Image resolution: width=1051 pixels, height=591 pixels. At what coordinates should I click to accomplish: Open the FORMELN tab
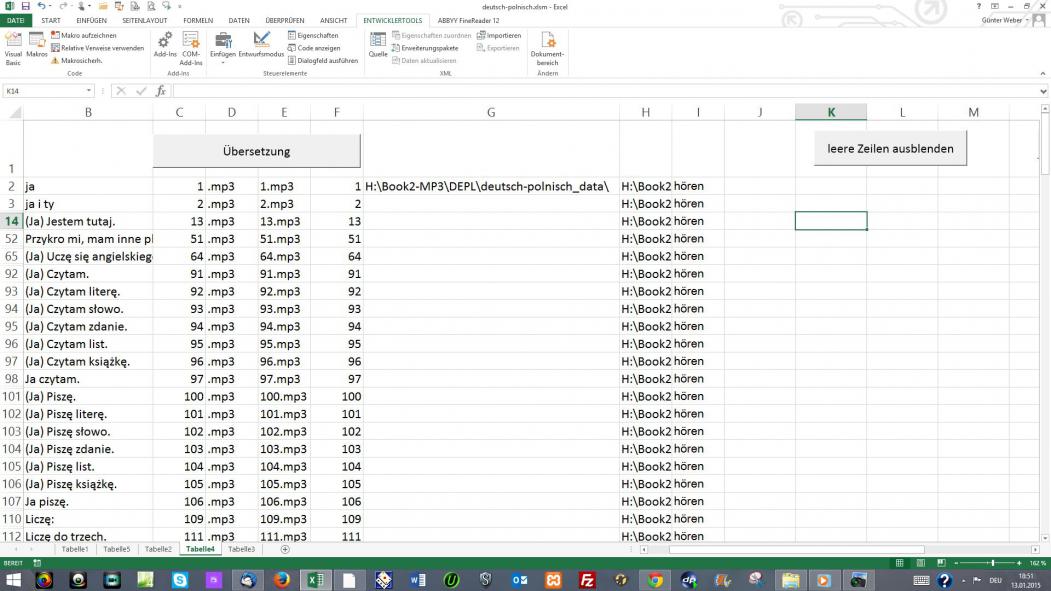198,21
